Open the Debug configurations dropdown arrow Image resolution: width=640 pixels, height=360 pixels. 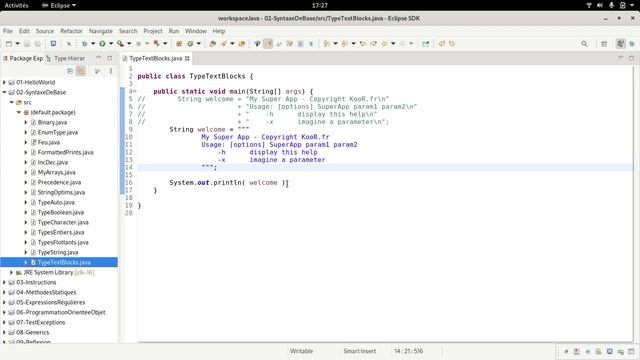click(93, 44)
